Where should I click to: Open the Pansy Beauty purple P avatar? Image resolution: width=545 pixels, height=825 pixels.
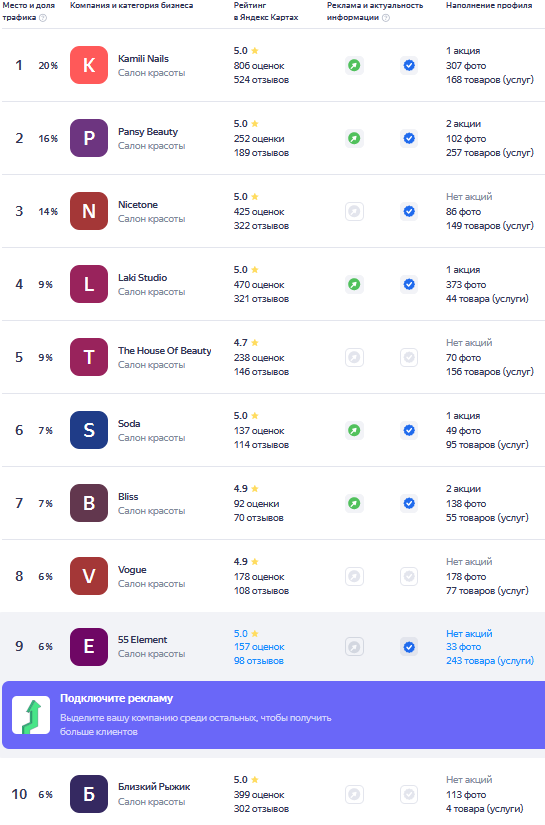(89, 138)
